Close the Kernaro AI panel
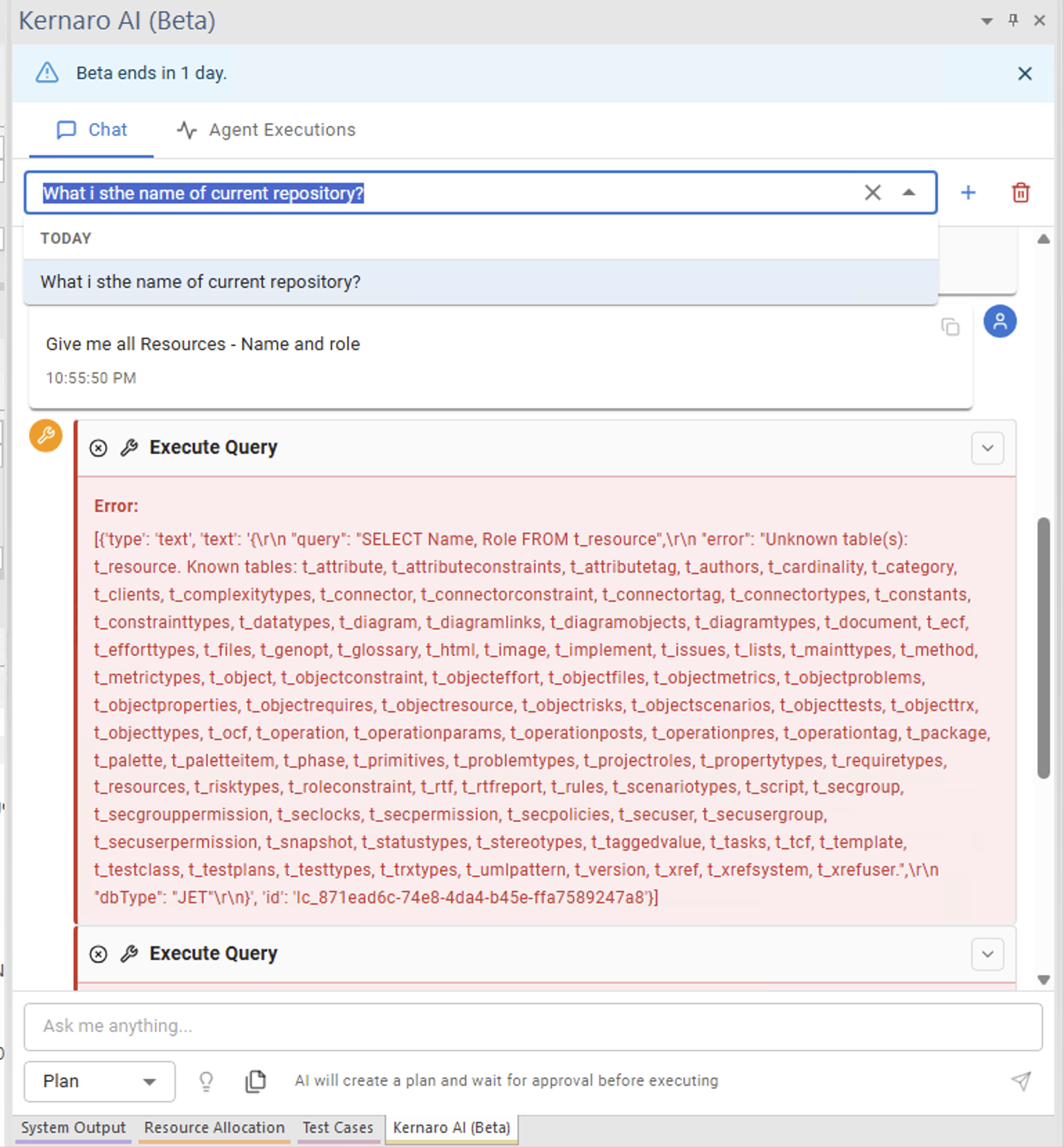The width and height of the screenshot is (1064, 1147). click(x=1039, y=21)
